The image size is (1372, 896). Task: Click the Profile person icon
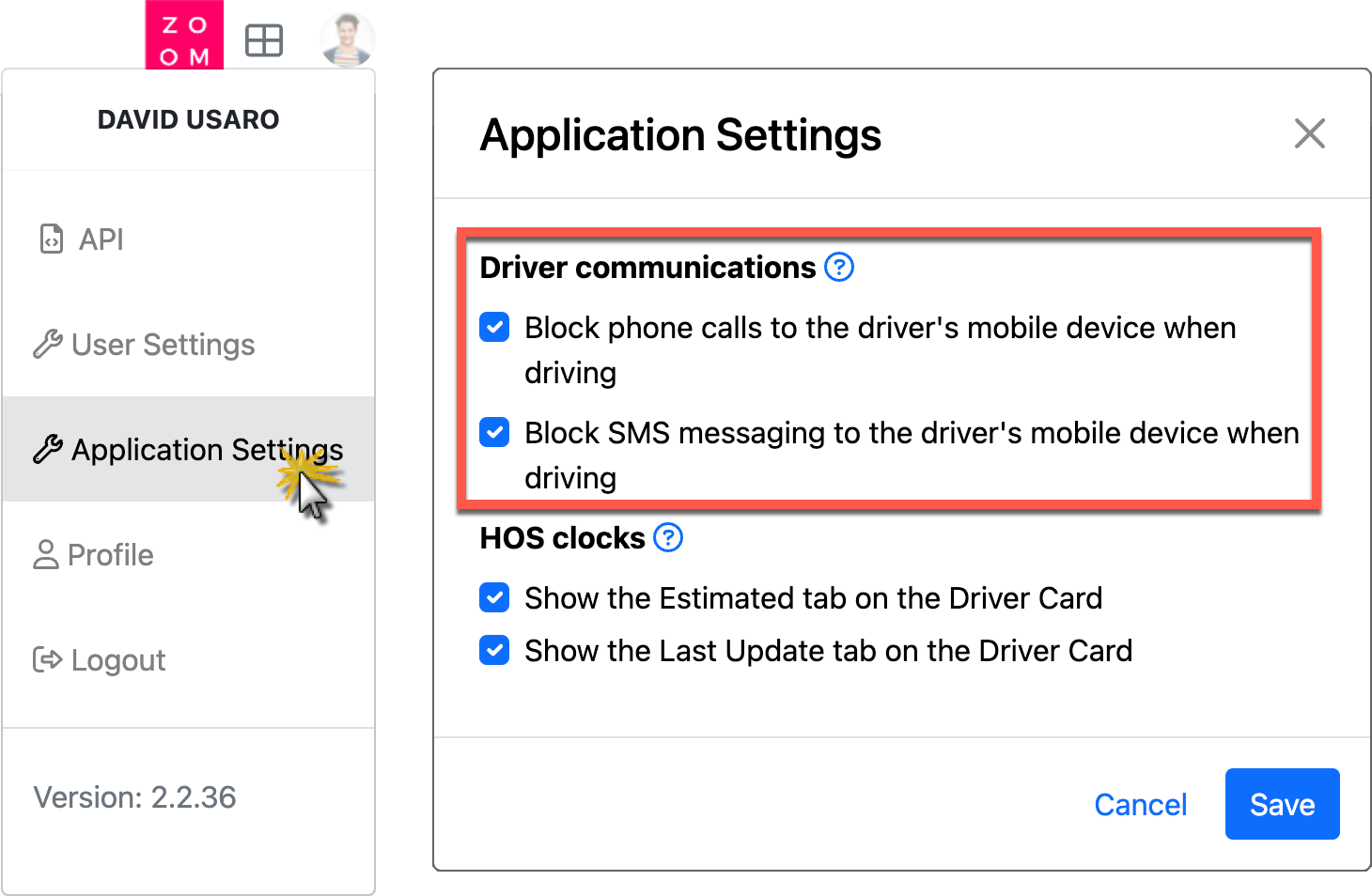pyautogui.click(x=46, y=555)
